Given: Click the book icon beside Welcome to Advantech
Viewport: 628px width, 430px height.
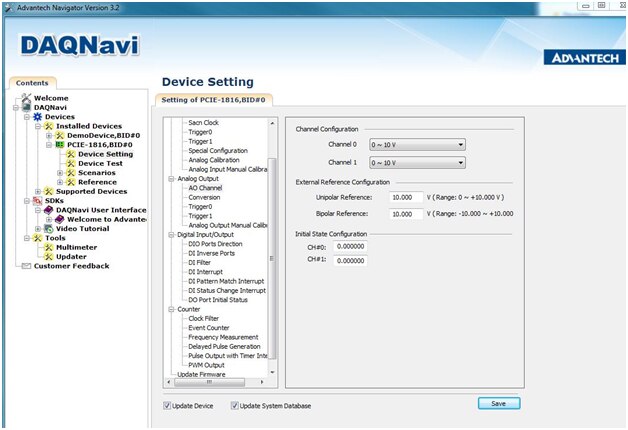Looking at the screenshot, I should click(x=60, y=219).
